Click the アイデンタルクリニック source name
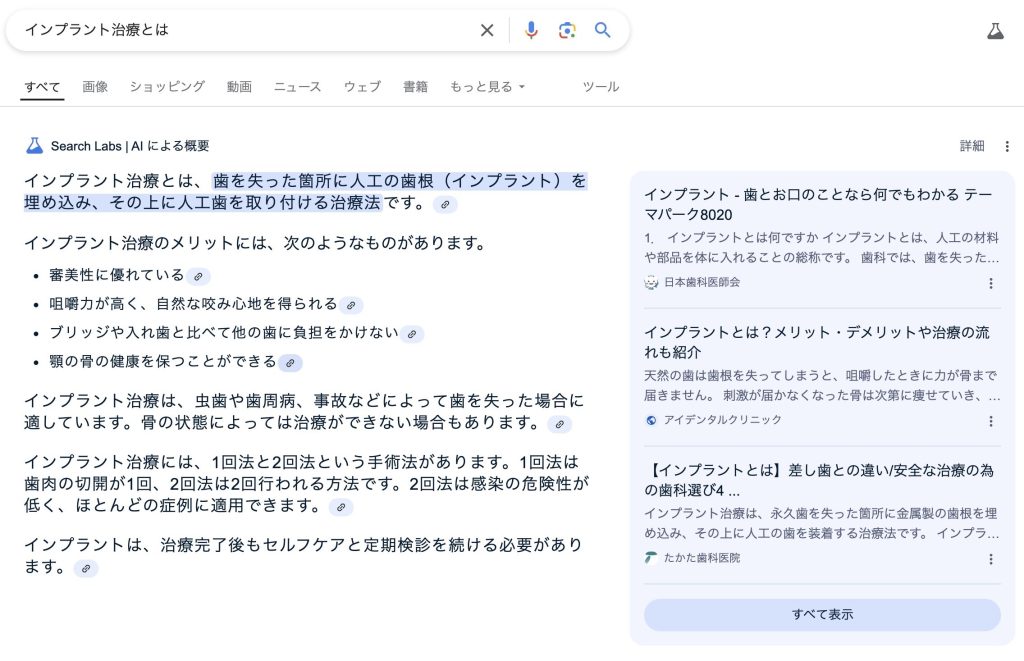1024x661 pixels. coord(722,420)
